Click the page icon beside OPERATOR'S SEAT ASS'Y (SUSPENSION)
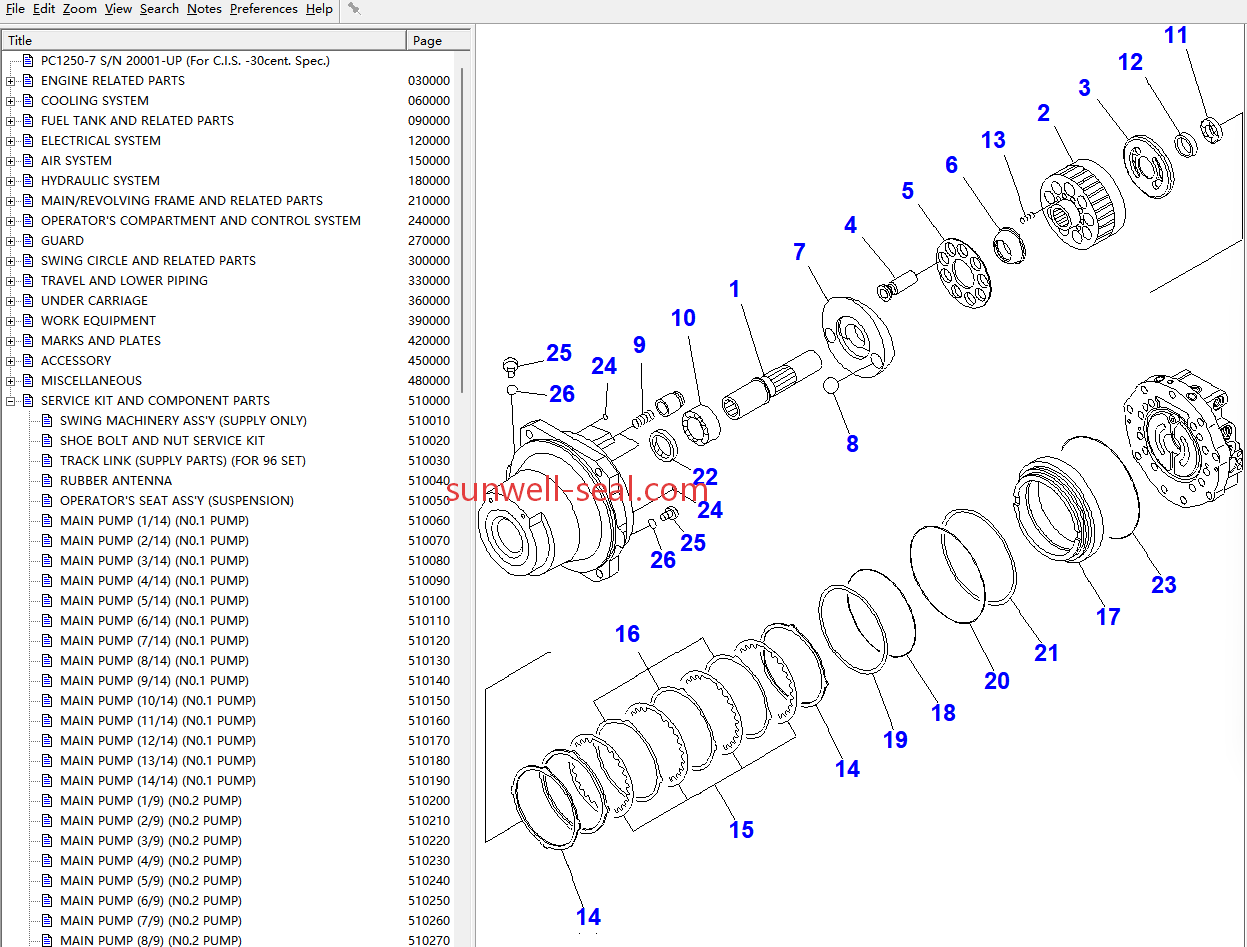Viewport: 1247px width, 947px height. (46, 501)
